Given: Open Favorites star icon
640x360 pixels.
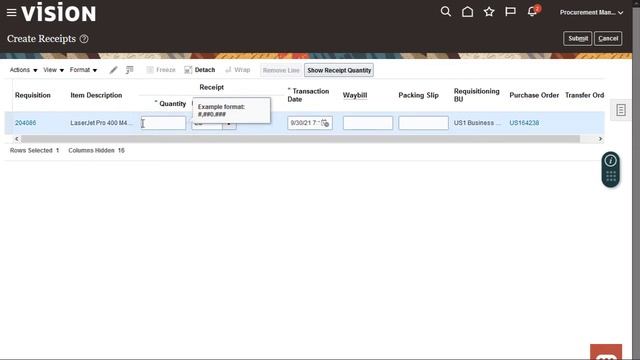Looking at the screenshot, I should click(x=489, y=12).
